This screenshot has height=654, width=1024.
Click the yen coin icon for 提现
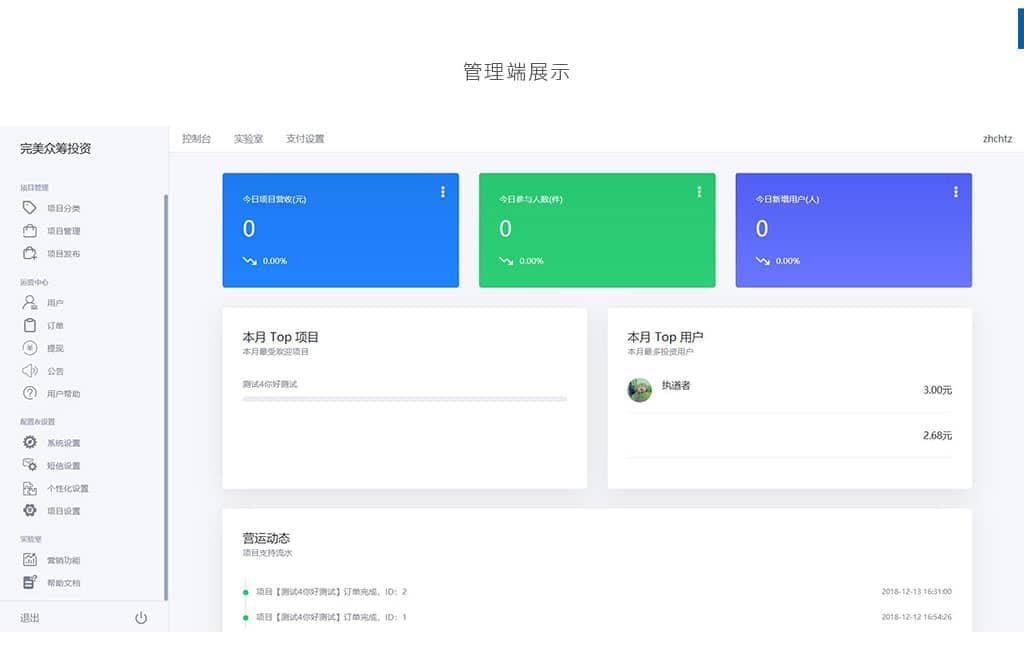[x=29, y=348]
